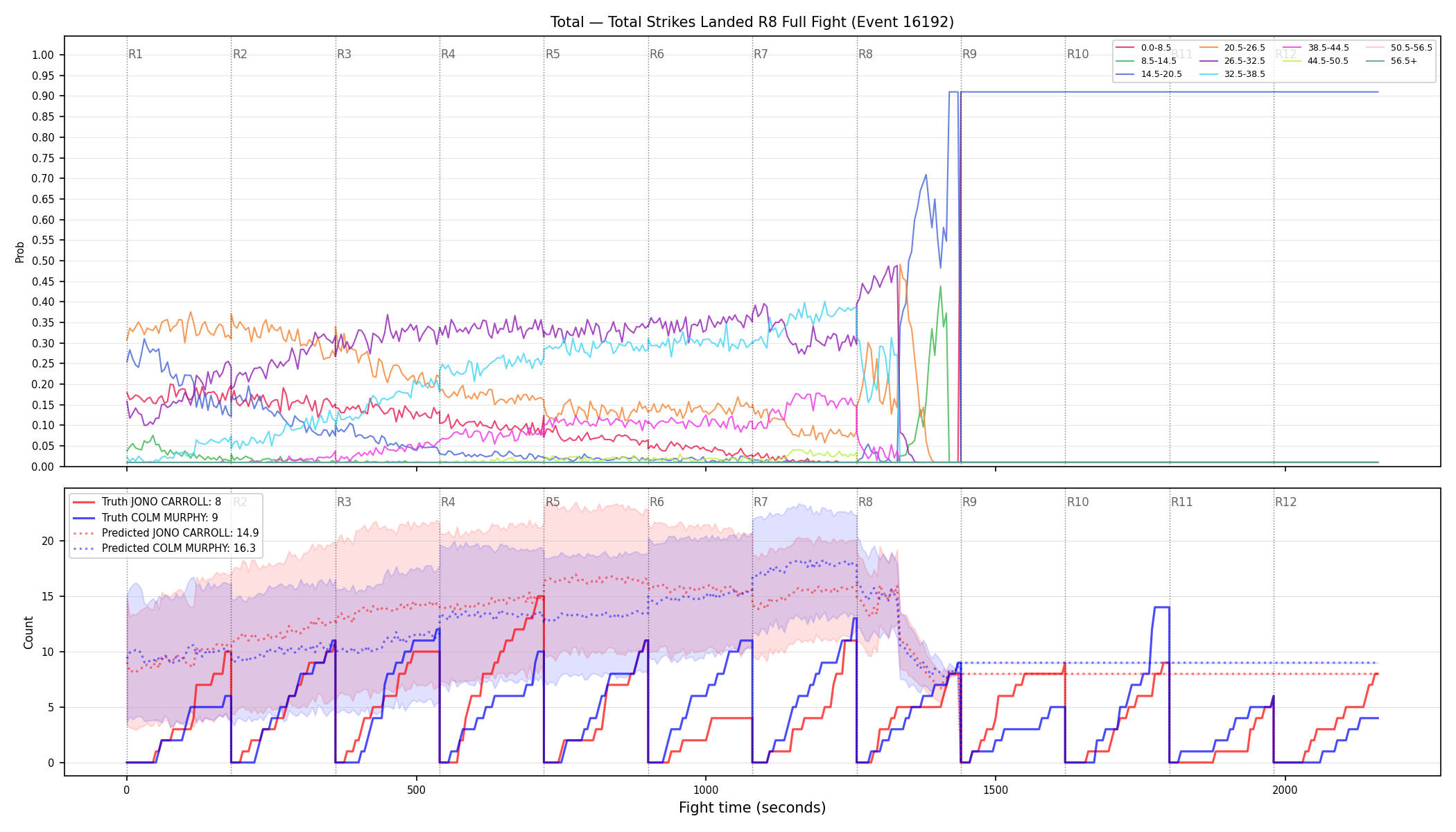1456x832 pixels.
Task: Select the 20.5-26.5 legend label
Action: pyautogui.click(x=1245, y=48)
